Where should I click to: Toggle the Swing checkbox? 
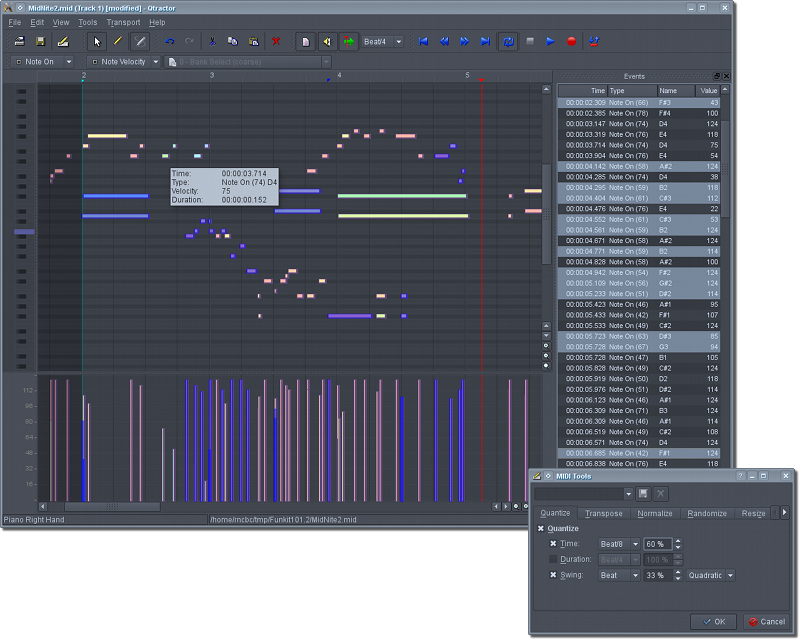(553, 575)
